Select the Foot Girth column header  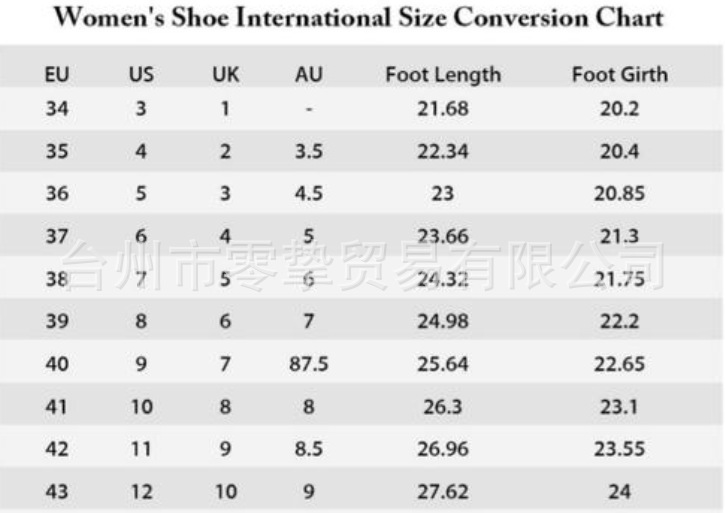[619, 75]
